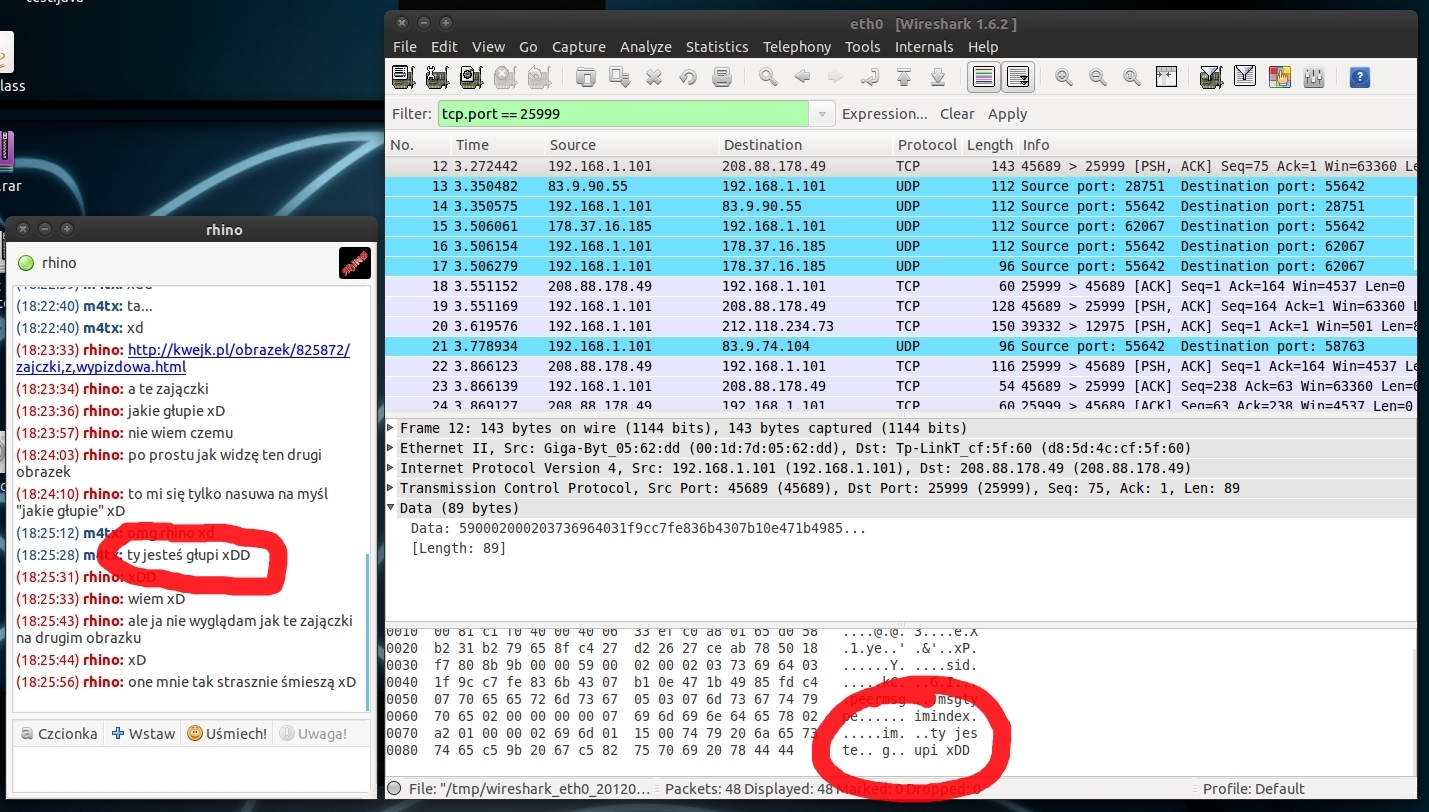Toggle auto scroll in live capture
This screenshot has height=812, width=1429.
click(1018, 77)
